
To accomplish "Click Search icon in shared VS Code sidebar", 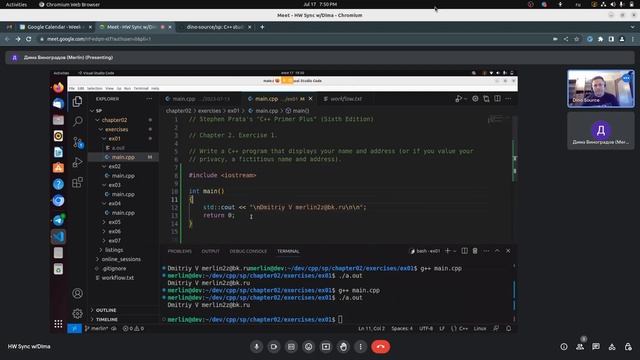I will pos(77,121).
